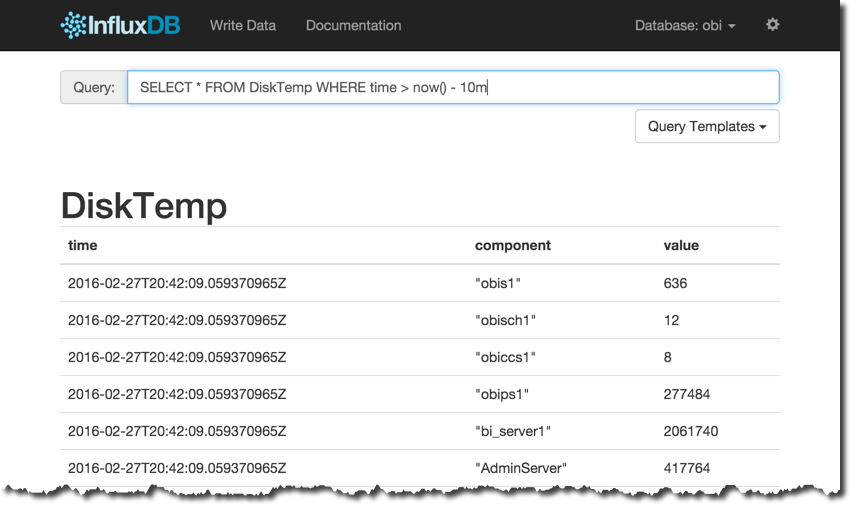This screenshot has width=850, height=506.
Task: Select the "obisch1" component cell
Action: (x=506, y=320)
